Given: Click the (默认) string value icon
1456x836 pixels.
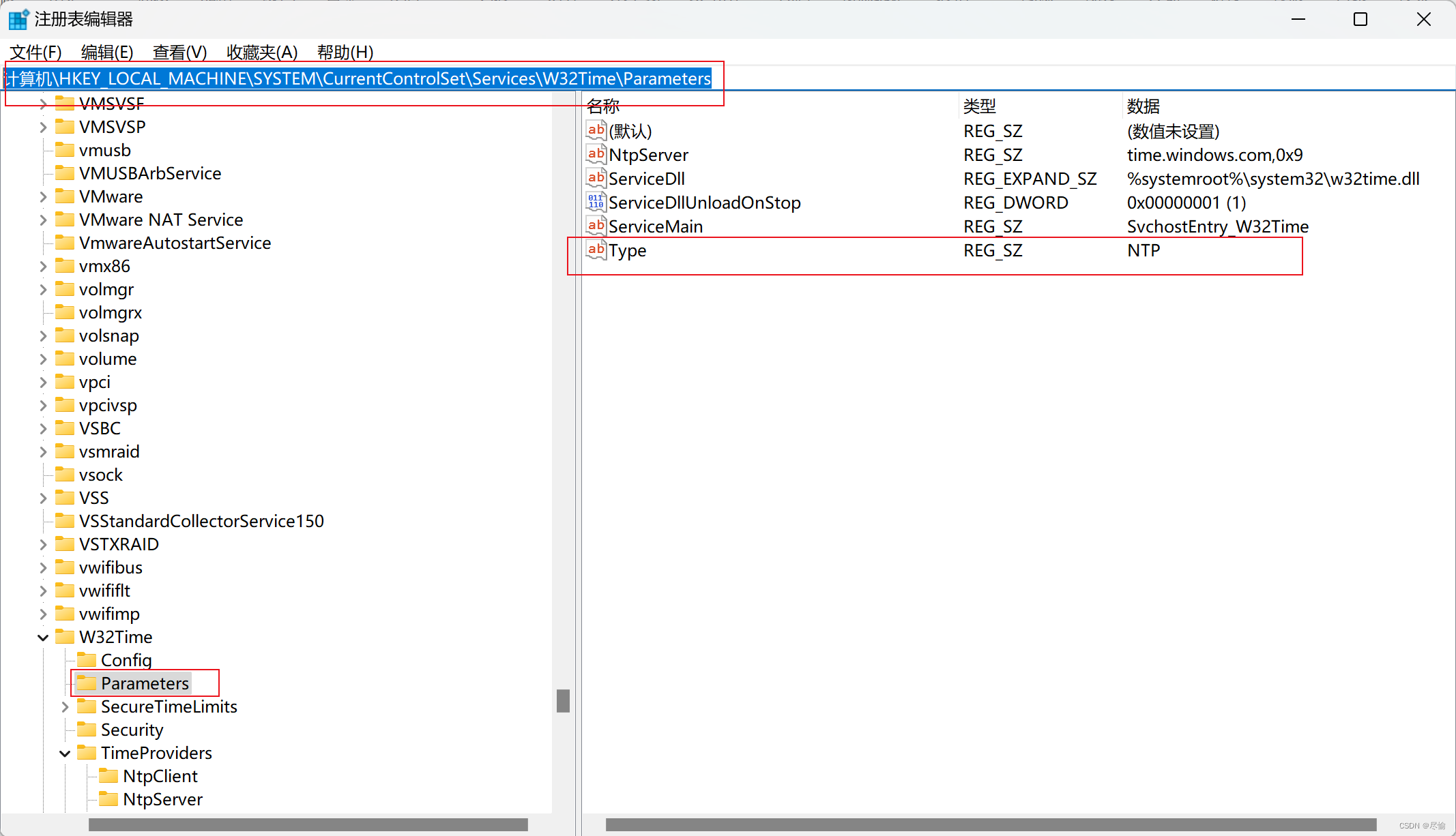Looking at the screenshot, I should (596, 130).
